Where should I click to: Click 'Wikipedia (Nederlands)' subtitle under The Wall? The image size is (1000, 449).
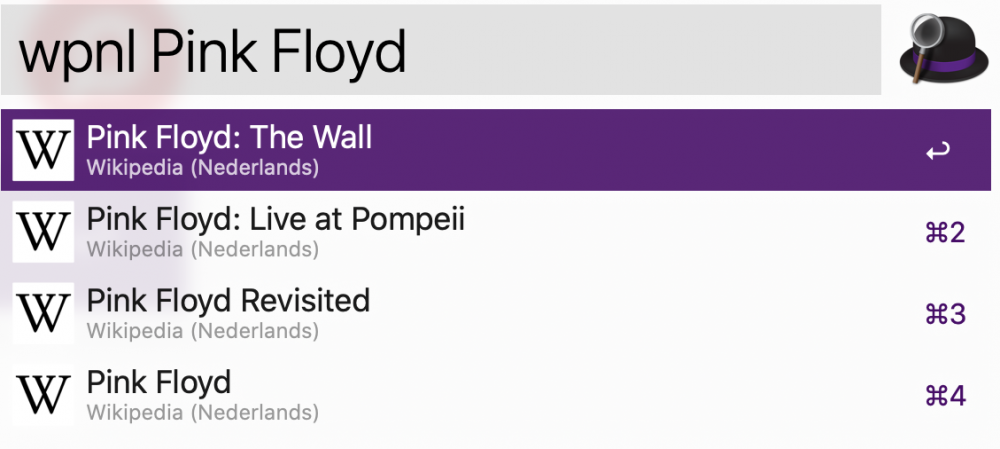point(202,167)
